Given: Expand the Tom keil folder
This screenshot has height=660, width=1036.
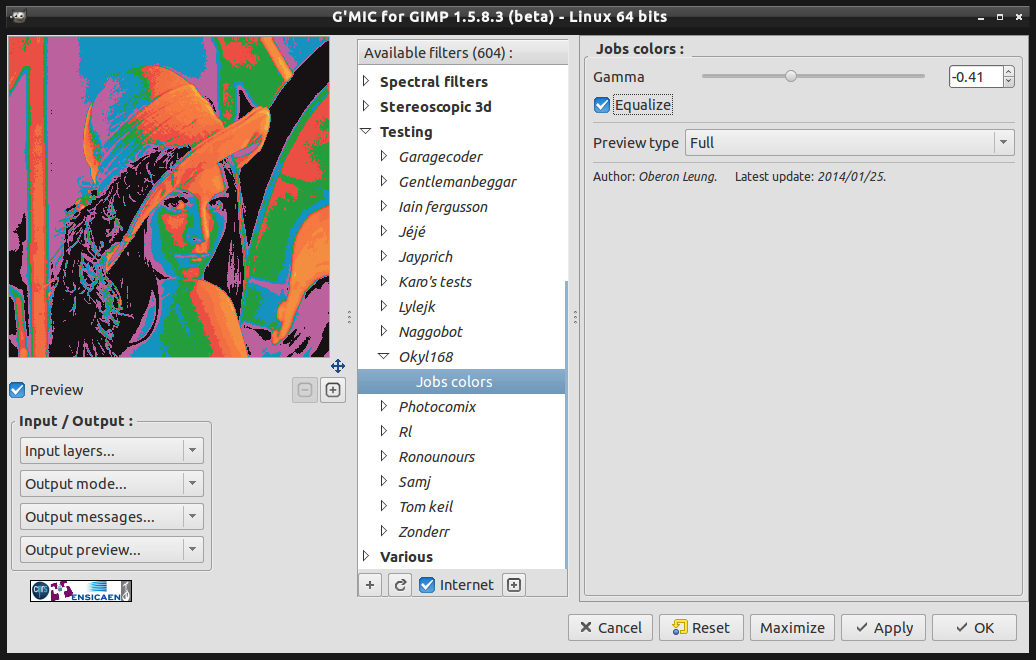Looking at the screenshot, I should (x=384, y=506).
